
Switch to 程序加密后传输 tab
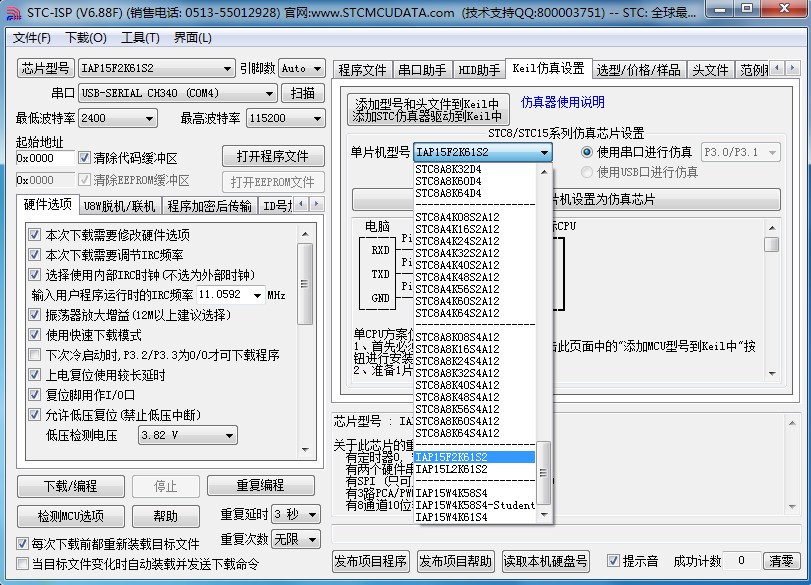pyautogui.click(x=209, y=206)
